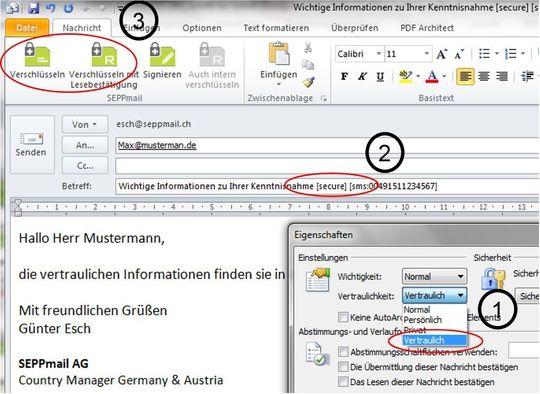Click the Einfügen clipboard paste icon
540x394 pixels.
(x=279, y=53)
